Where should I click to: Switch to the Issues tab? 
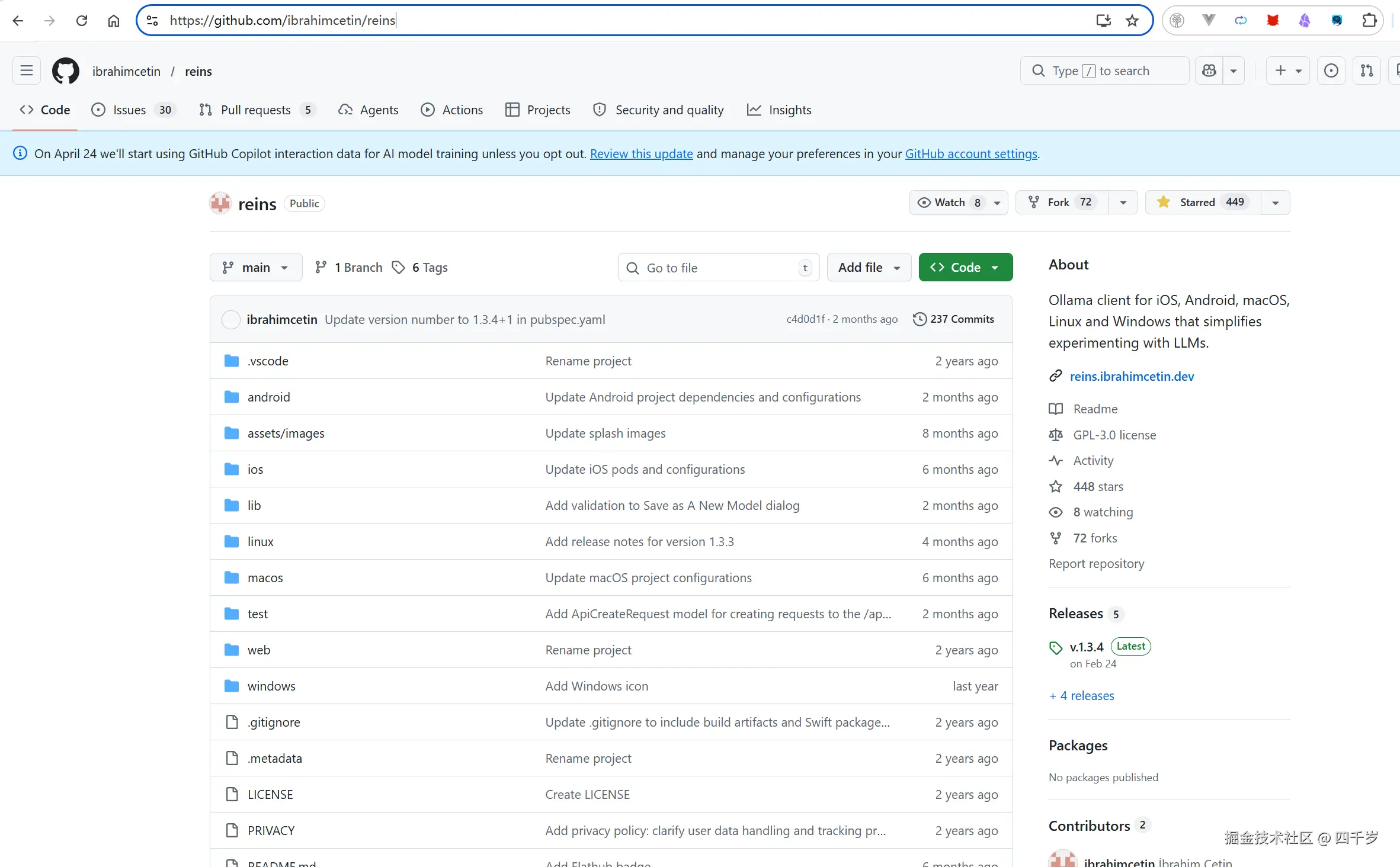129,110
